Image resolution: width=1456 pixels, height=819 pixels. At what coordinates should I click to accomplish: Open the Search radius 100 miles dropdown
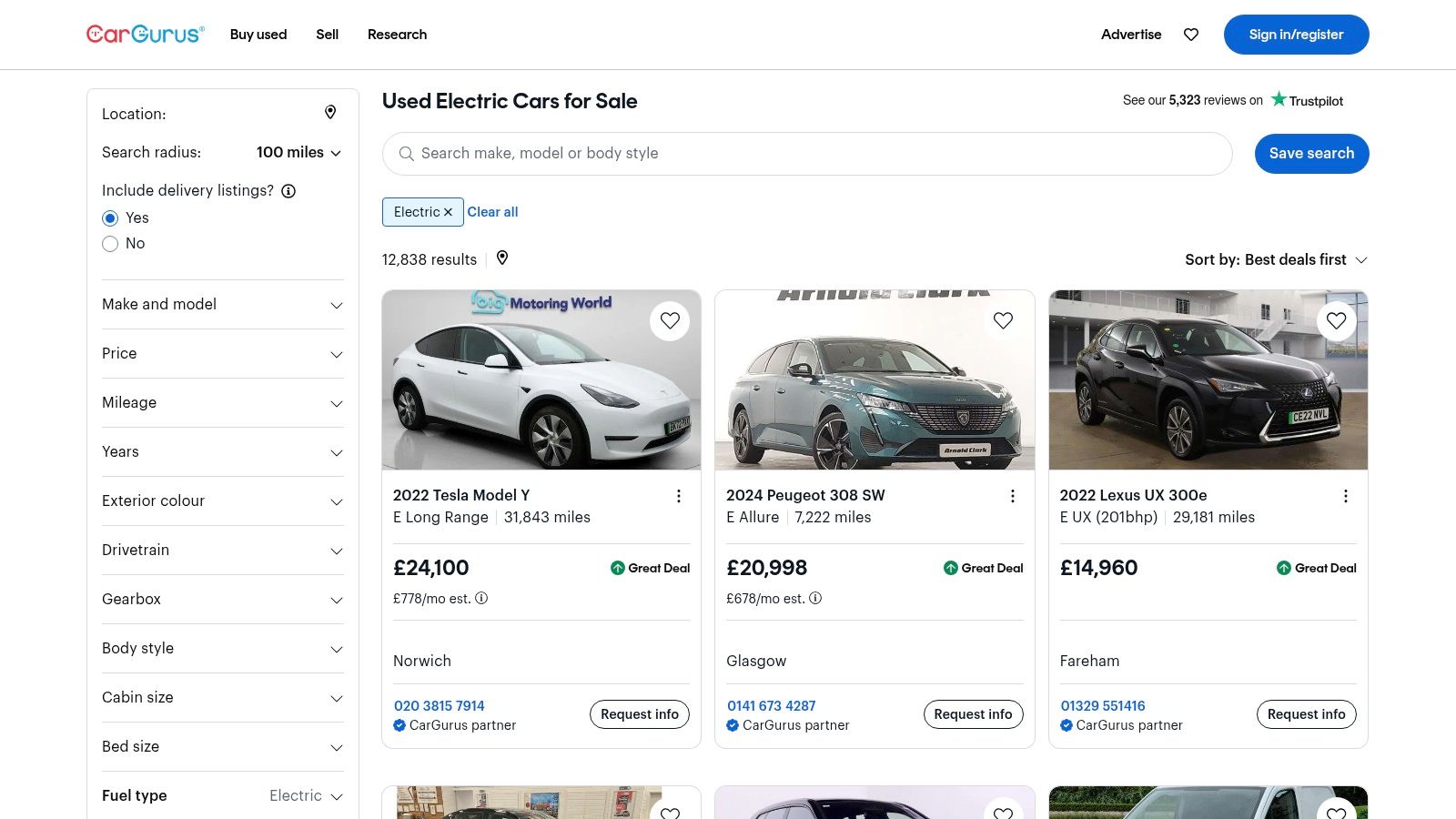(x=298, y=153)
